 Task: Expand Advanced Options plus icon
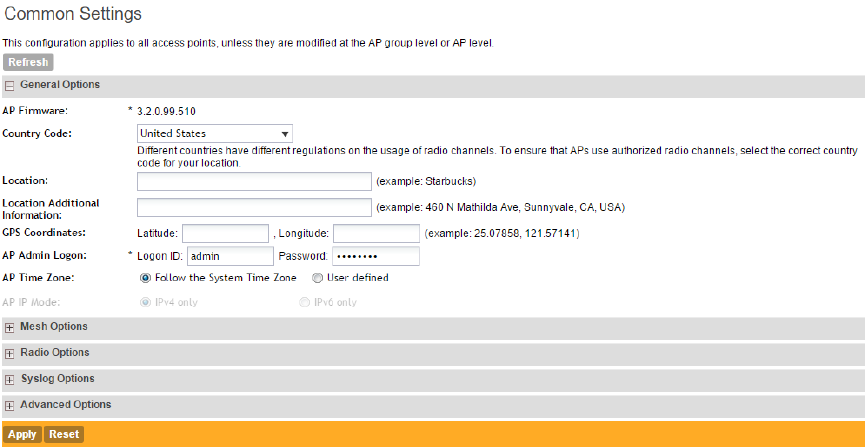coord(9,405)
